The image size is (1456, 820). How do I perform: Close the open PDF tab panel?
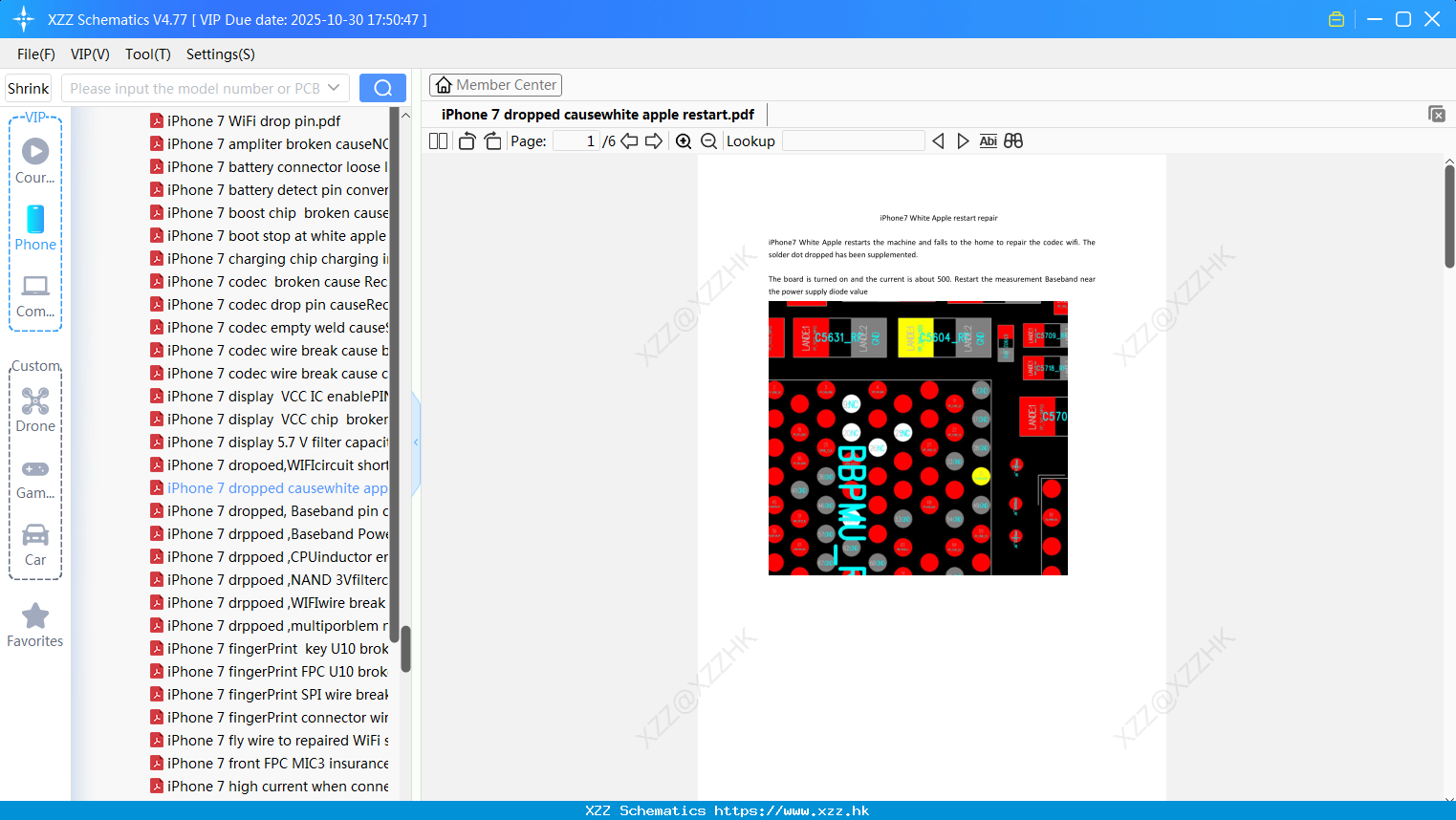click(1437, 114)
